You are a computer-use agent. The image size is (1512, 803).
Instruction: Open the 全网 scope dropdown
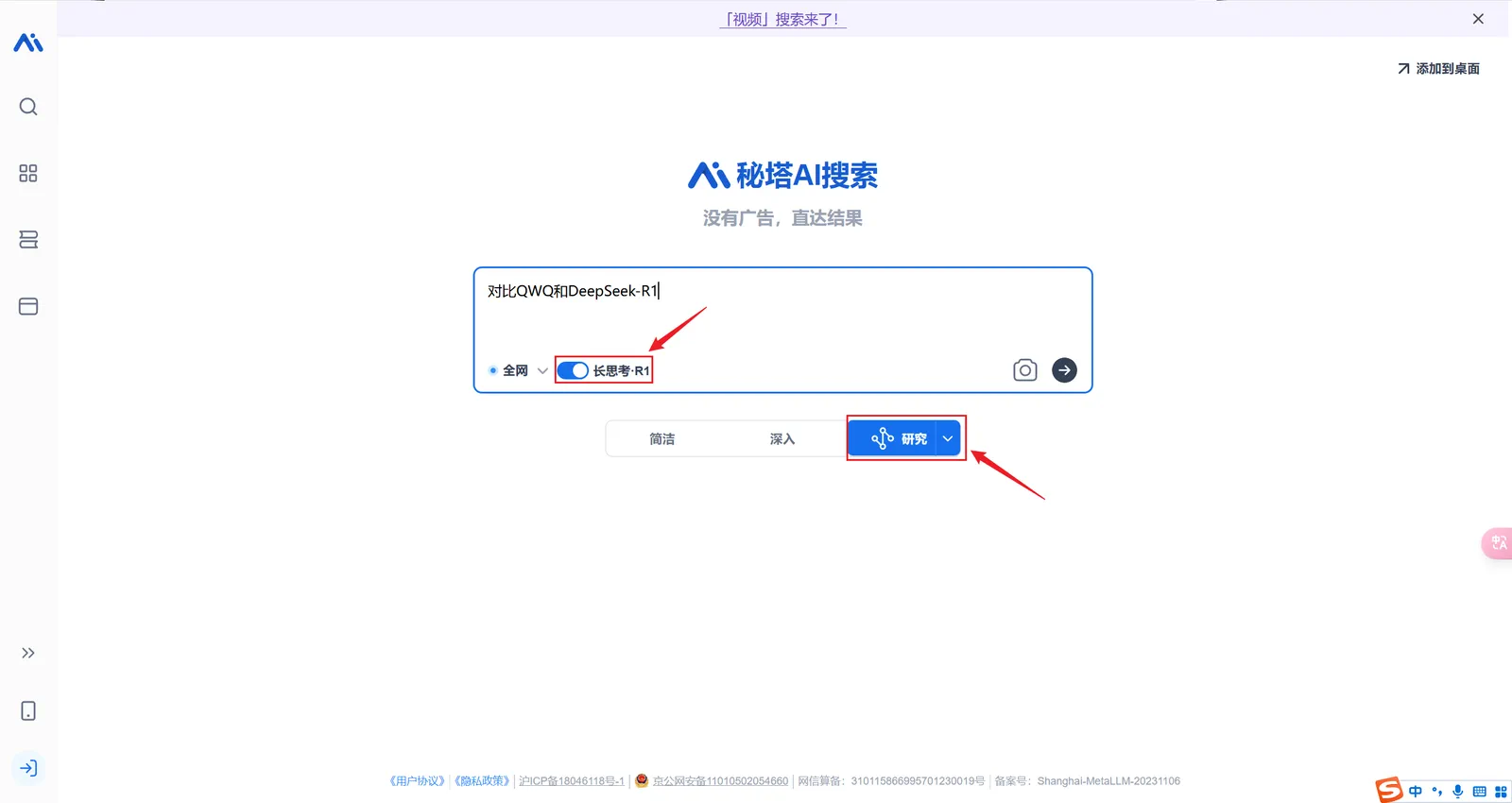pyautogui.click(x=519, y=370)
